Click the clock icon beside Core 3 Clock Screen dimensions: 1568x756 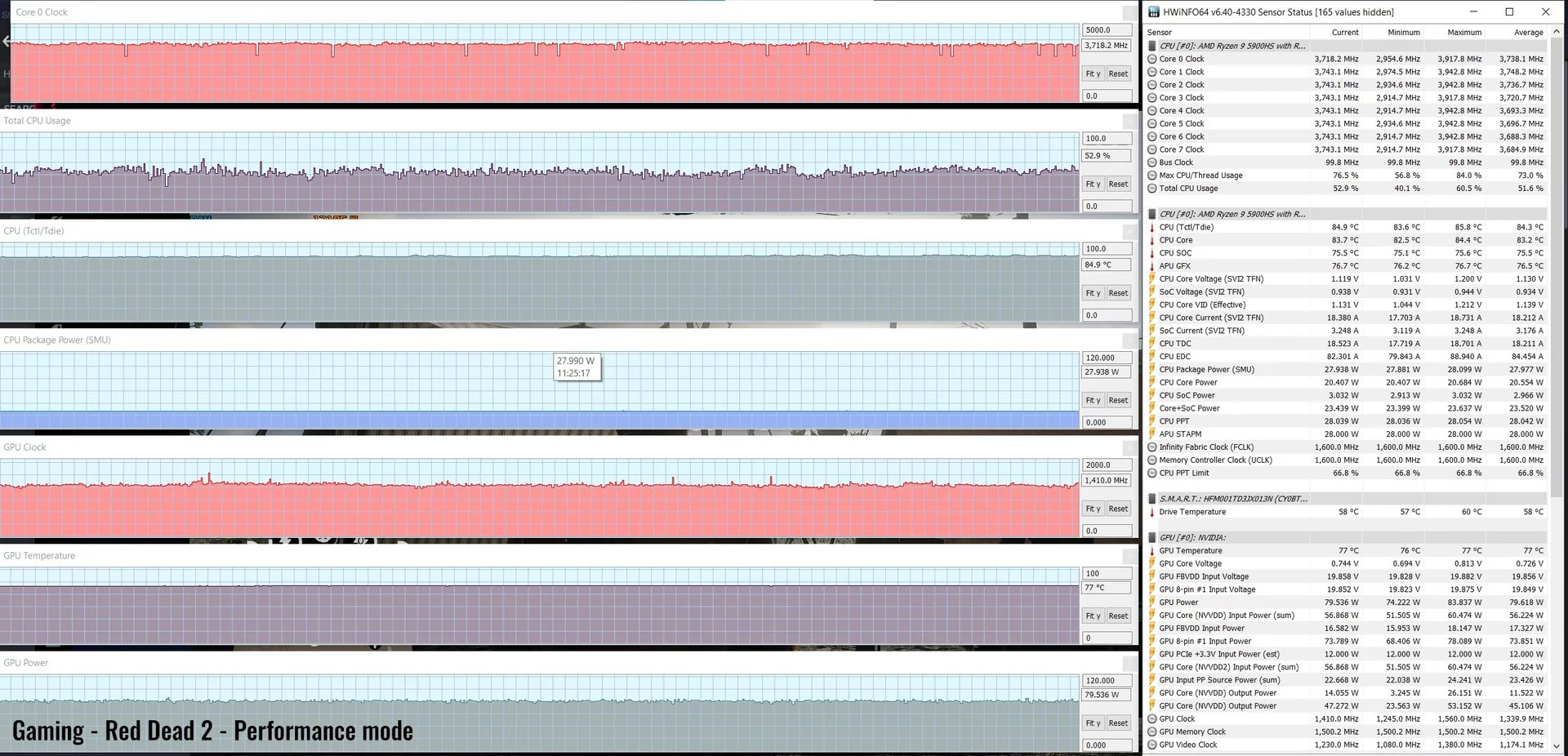(x=1152, y=98)
